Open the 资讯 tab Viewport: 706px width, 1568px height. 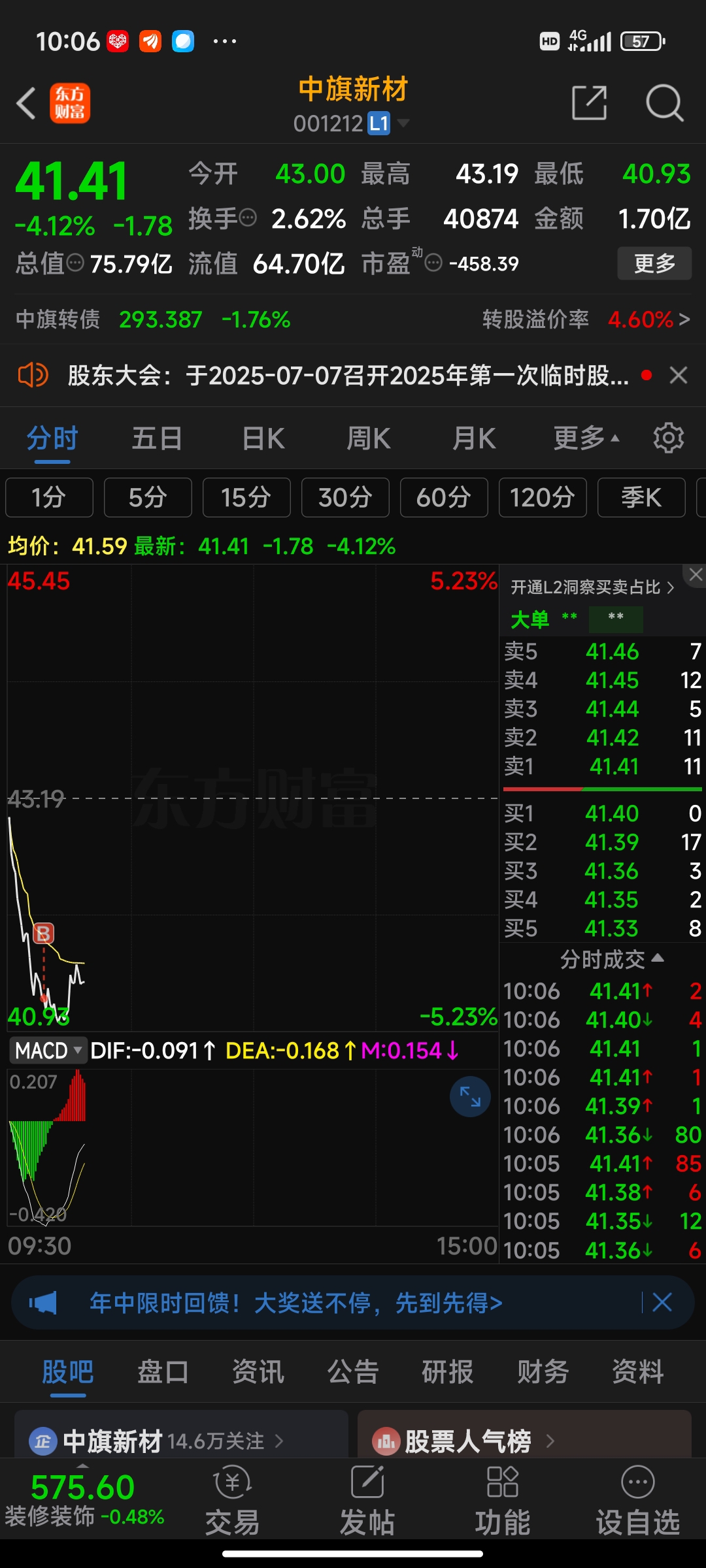pyautogui.click(x=258, y=1372)
